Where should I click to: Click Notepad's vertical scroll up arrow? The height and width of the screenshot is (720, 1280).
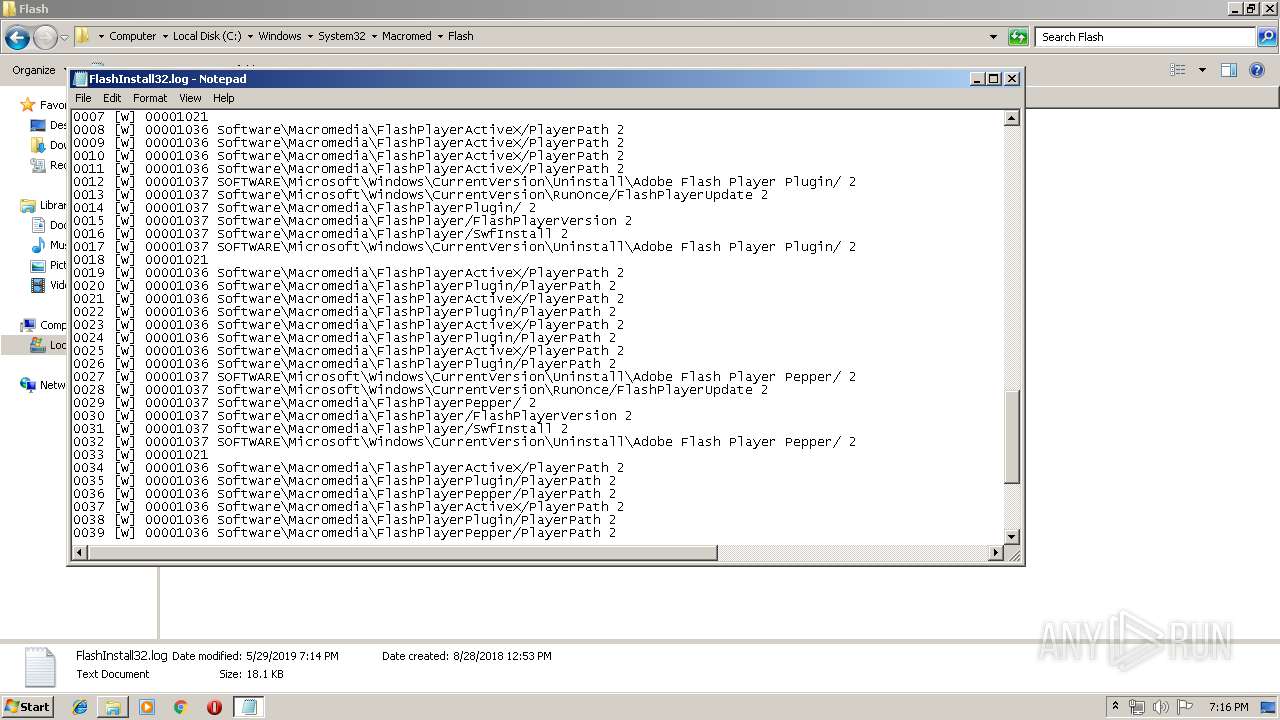[x=1011, y=118]
